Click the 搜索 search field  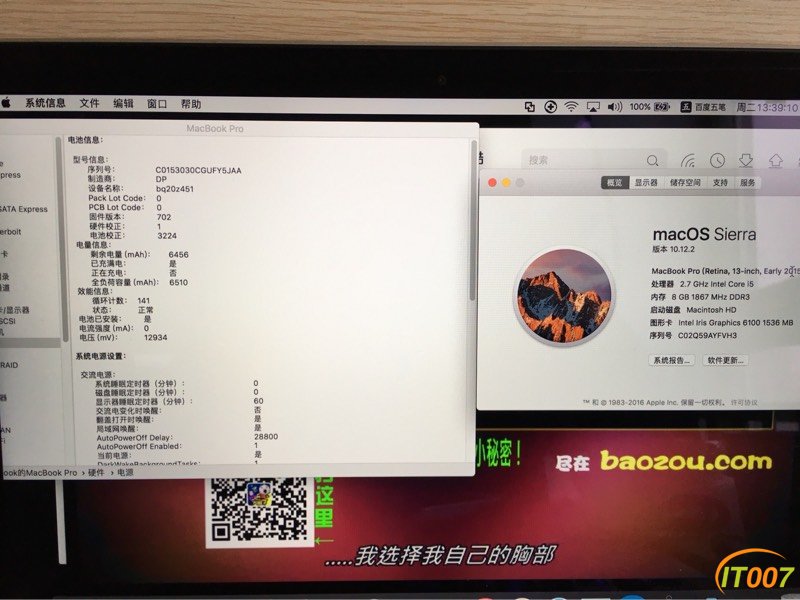click(592, 160)
